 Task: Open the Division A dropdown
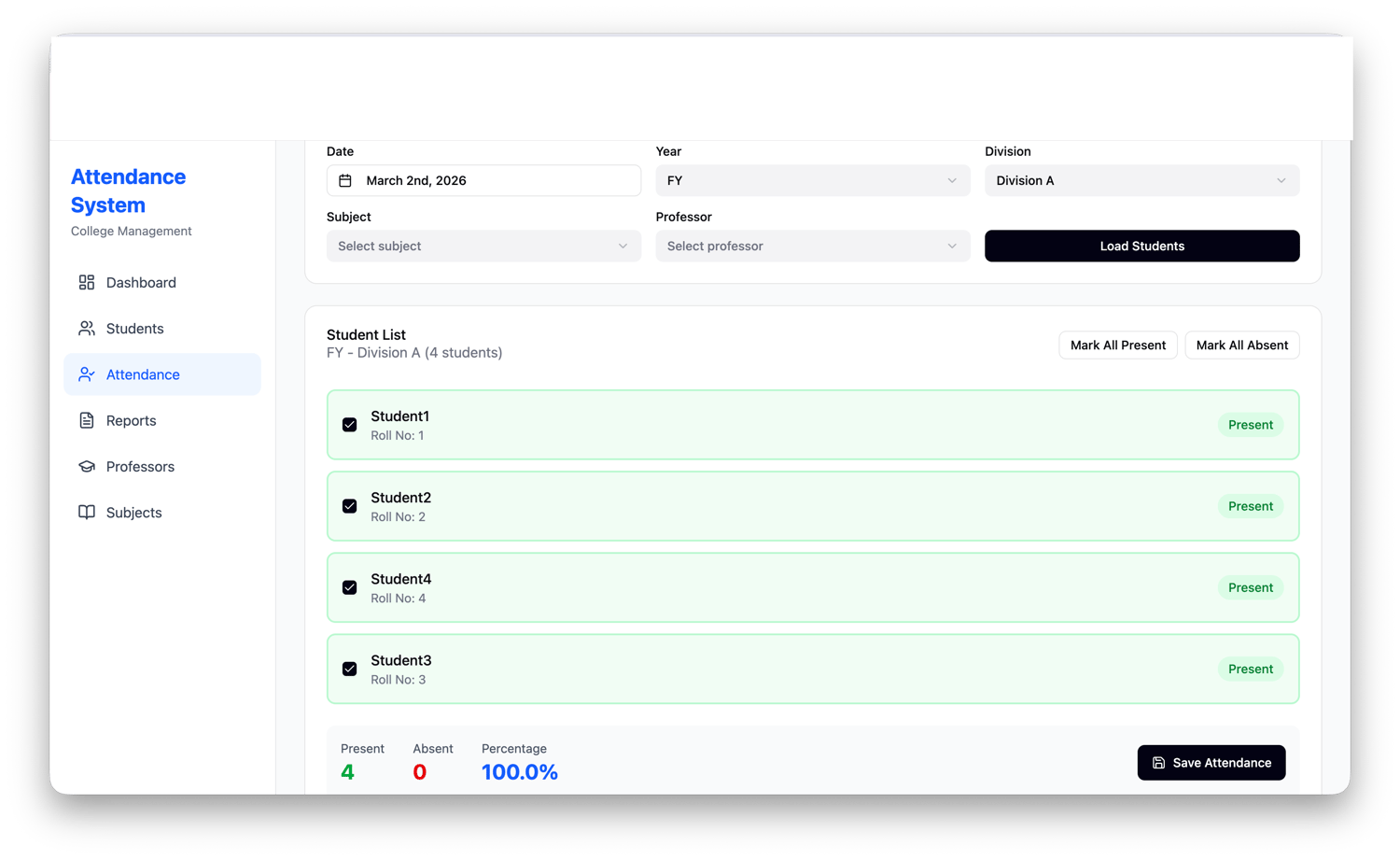click(x=1142, y=180)
